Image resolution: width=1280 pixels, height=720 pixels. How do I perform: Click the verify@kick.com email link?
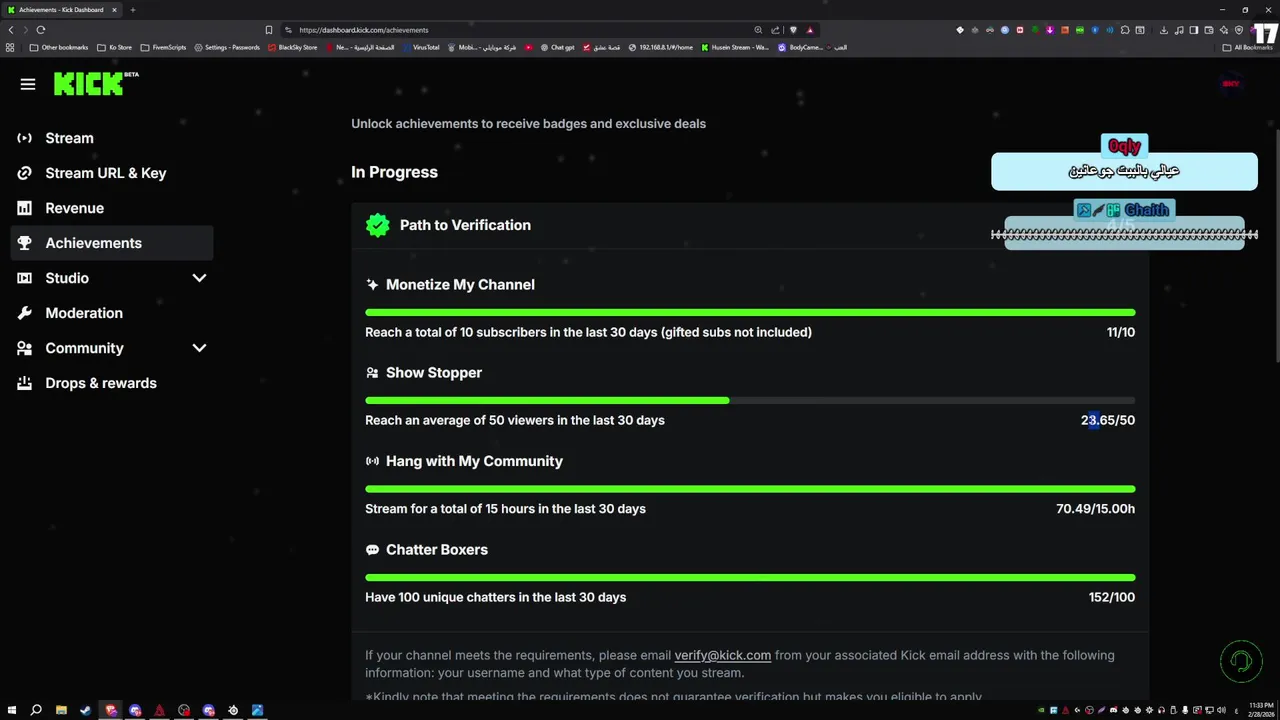click(x=722, y=655)
